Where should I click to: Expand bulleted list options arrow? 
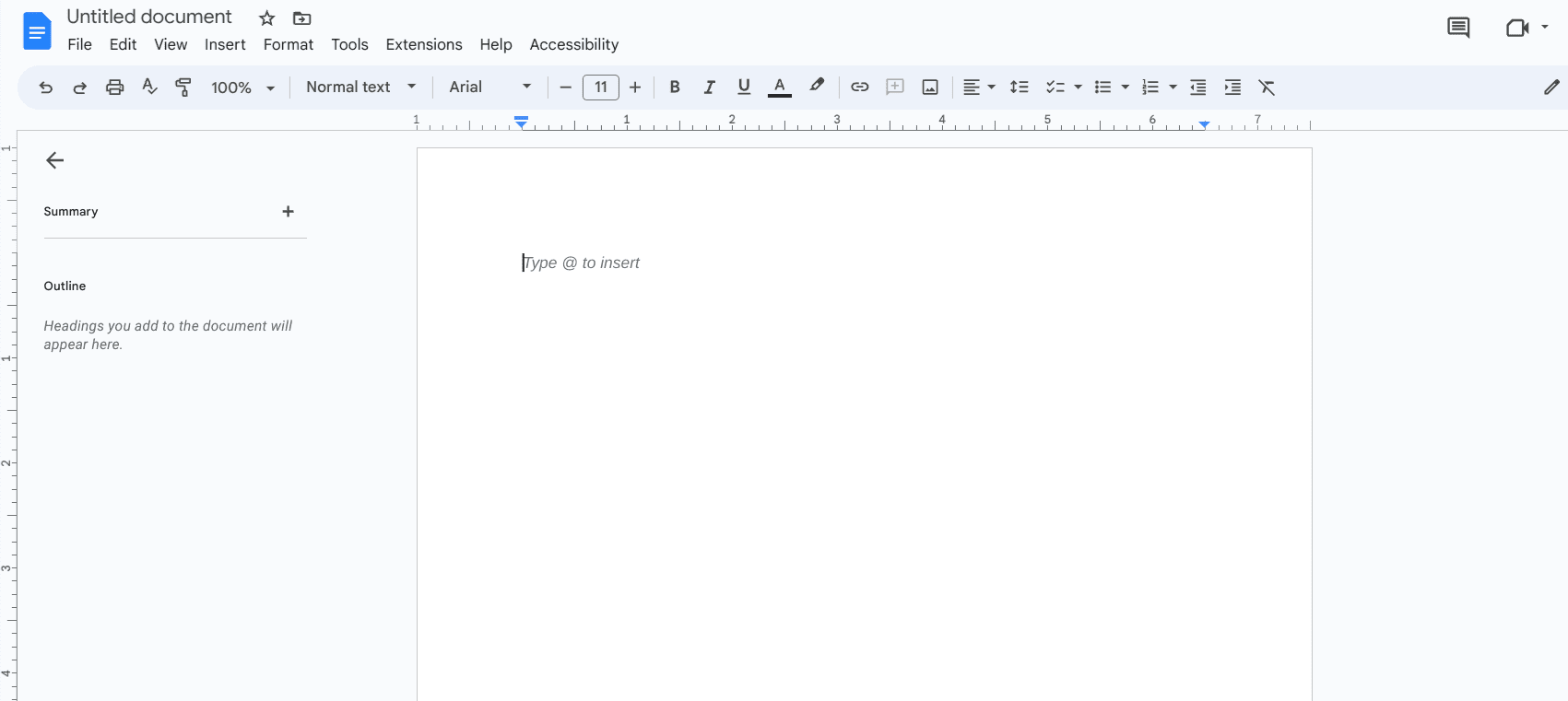(x=1126, y=88)
